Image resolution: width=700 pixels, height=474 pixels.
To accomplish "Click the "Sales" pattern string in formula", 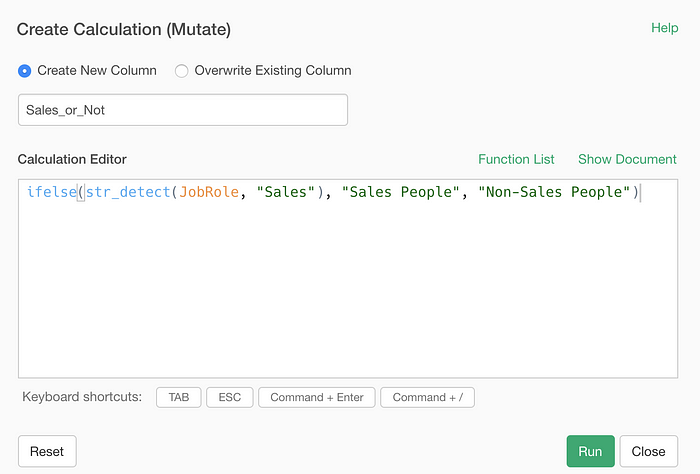I will [286, 192].
